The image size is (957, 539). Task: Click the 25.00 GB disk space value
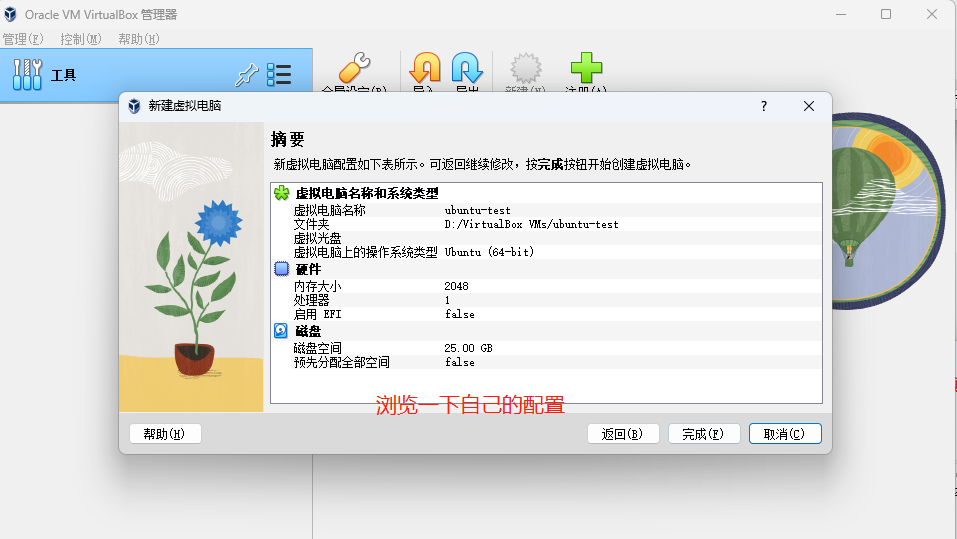[468, 348]
